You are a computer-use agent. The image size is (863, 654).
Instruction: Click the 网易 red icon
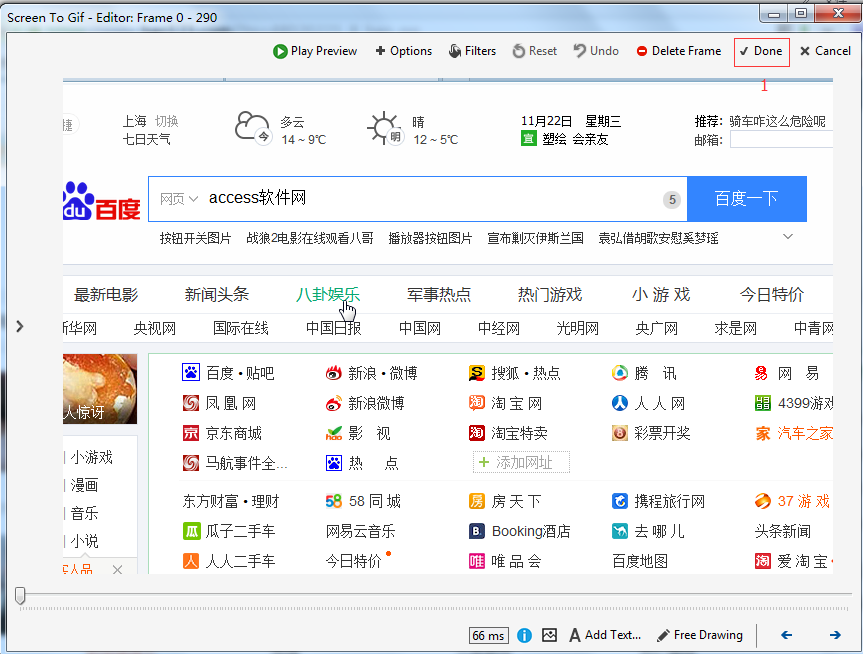point(762,373)
